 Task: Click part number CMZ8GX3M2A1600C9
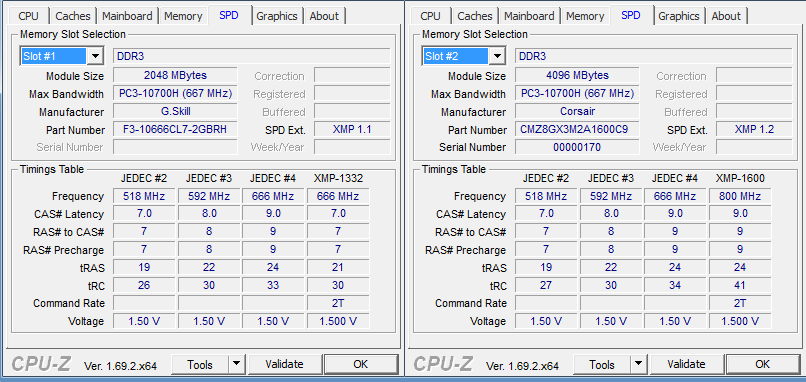pyautogui.click(x=577, y=130)
